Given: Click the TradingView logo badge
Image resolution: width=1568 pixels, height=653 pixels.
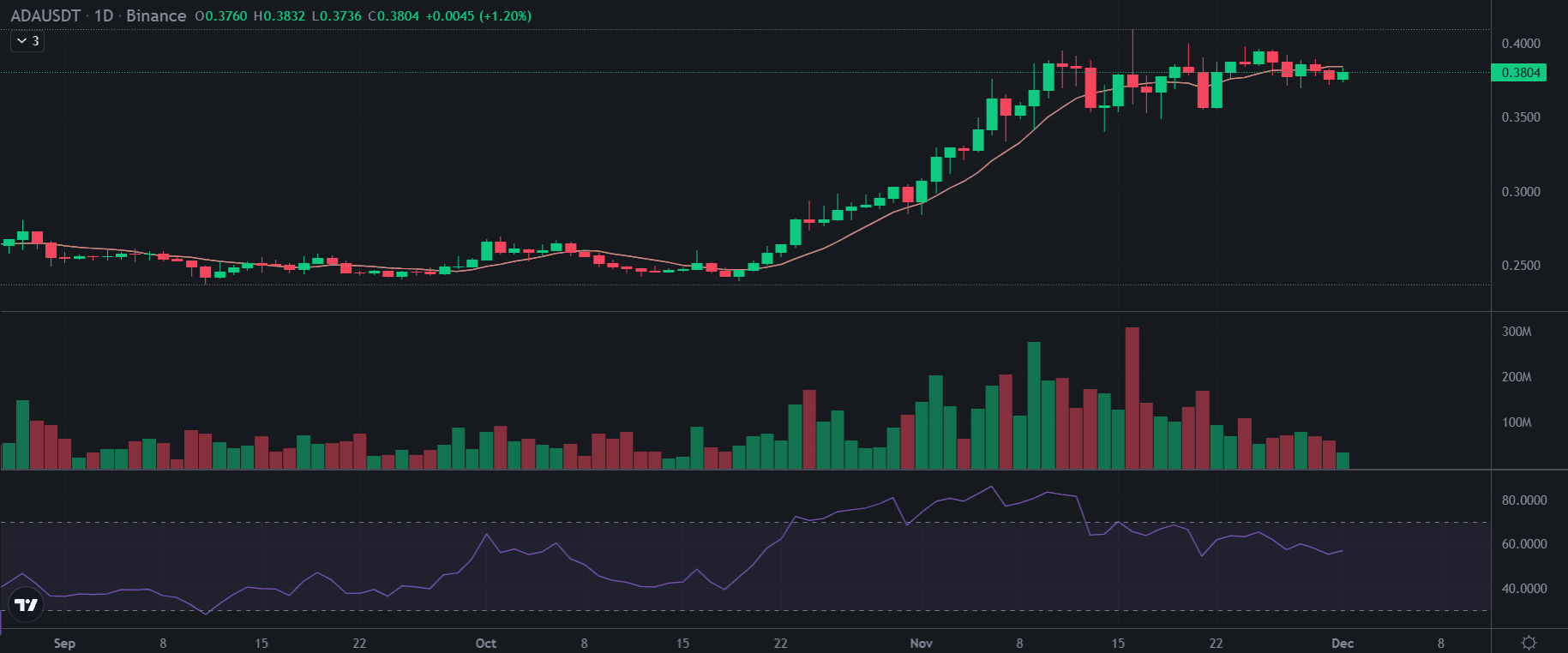Looking at the screenshot, I should click(27, 605).
